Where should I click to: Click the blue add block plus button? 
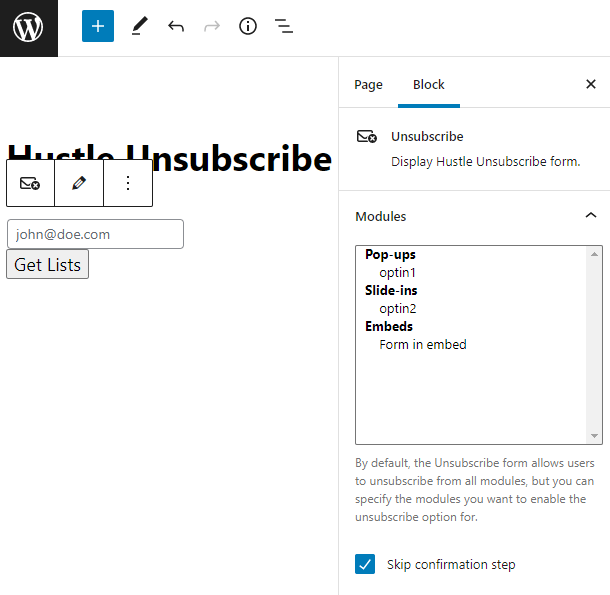(x=98, y=26)
